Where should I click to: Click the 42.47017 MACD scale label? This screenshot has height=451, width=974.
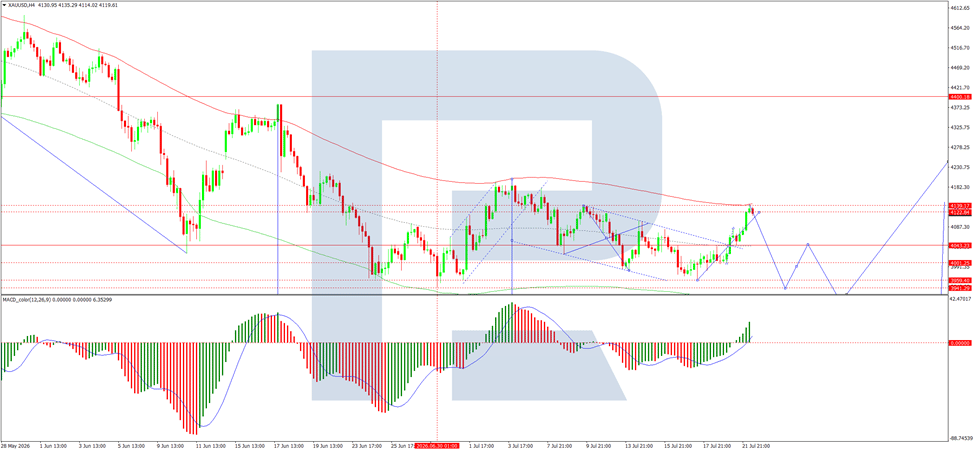(960, 299)
